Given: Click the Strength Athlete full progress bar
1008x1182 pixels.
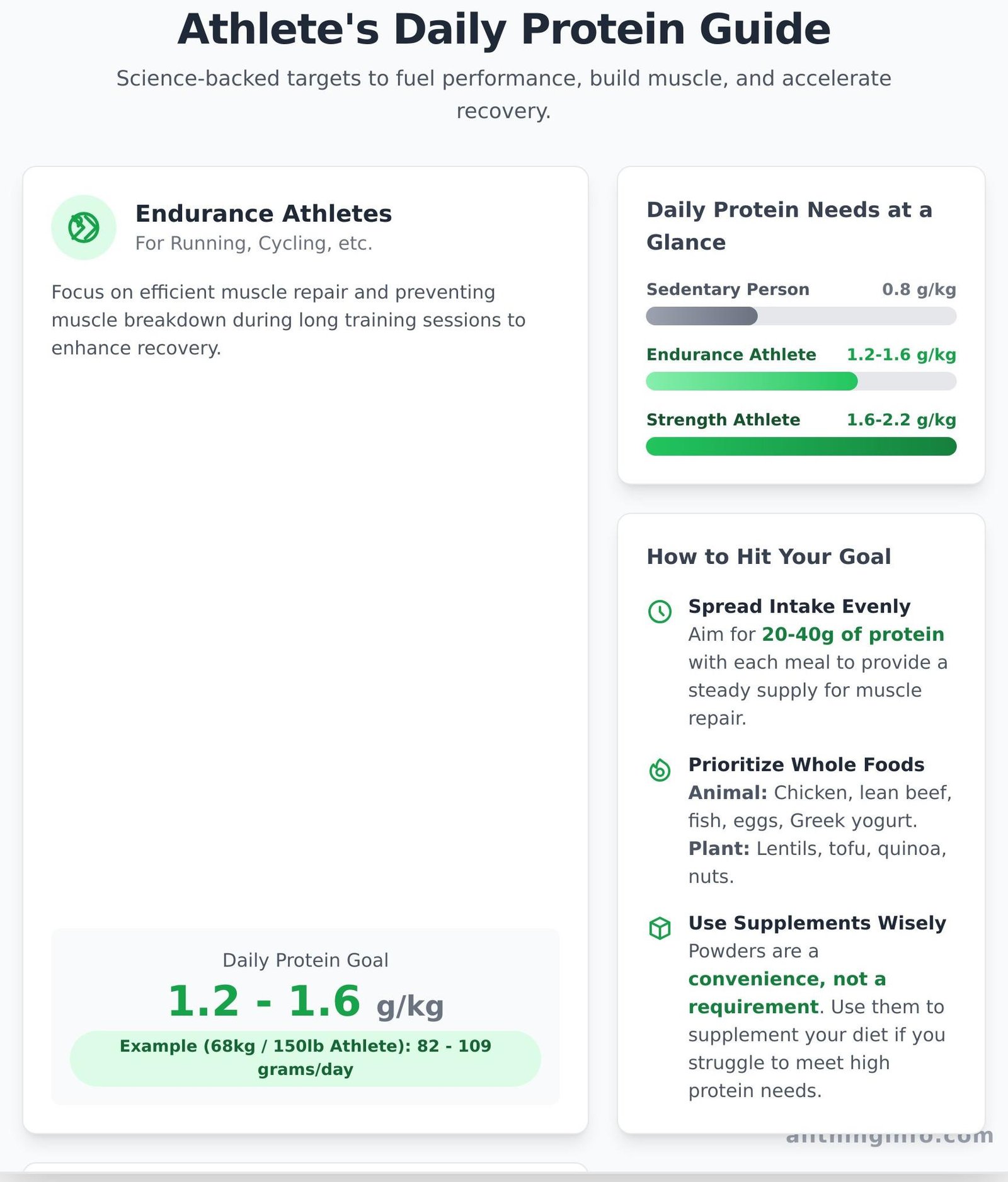Looking at the screenshot, I should click(801, 447).
